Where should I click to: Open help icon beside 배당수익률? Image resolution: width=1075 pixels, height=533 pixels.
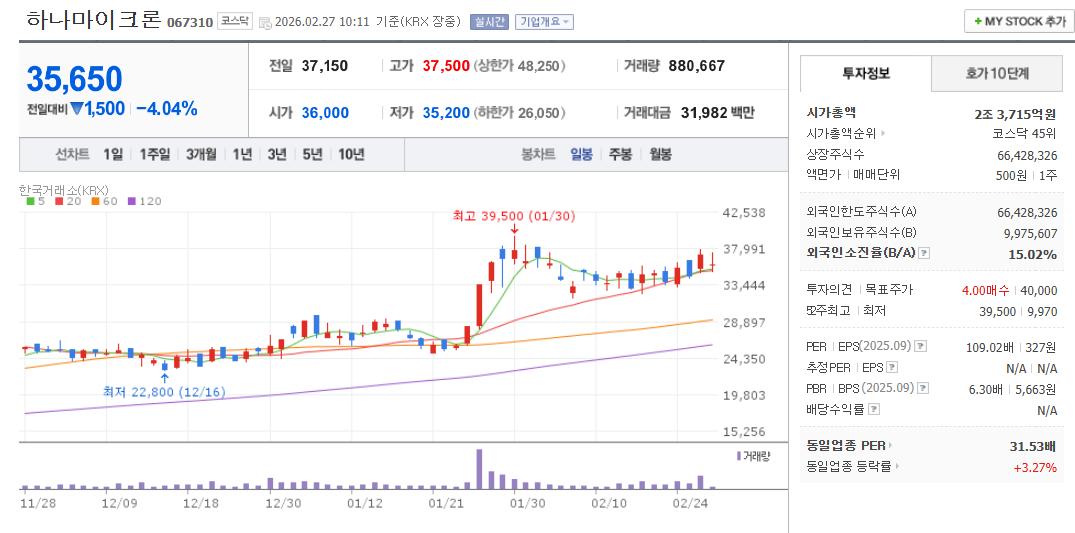[873, 410]
